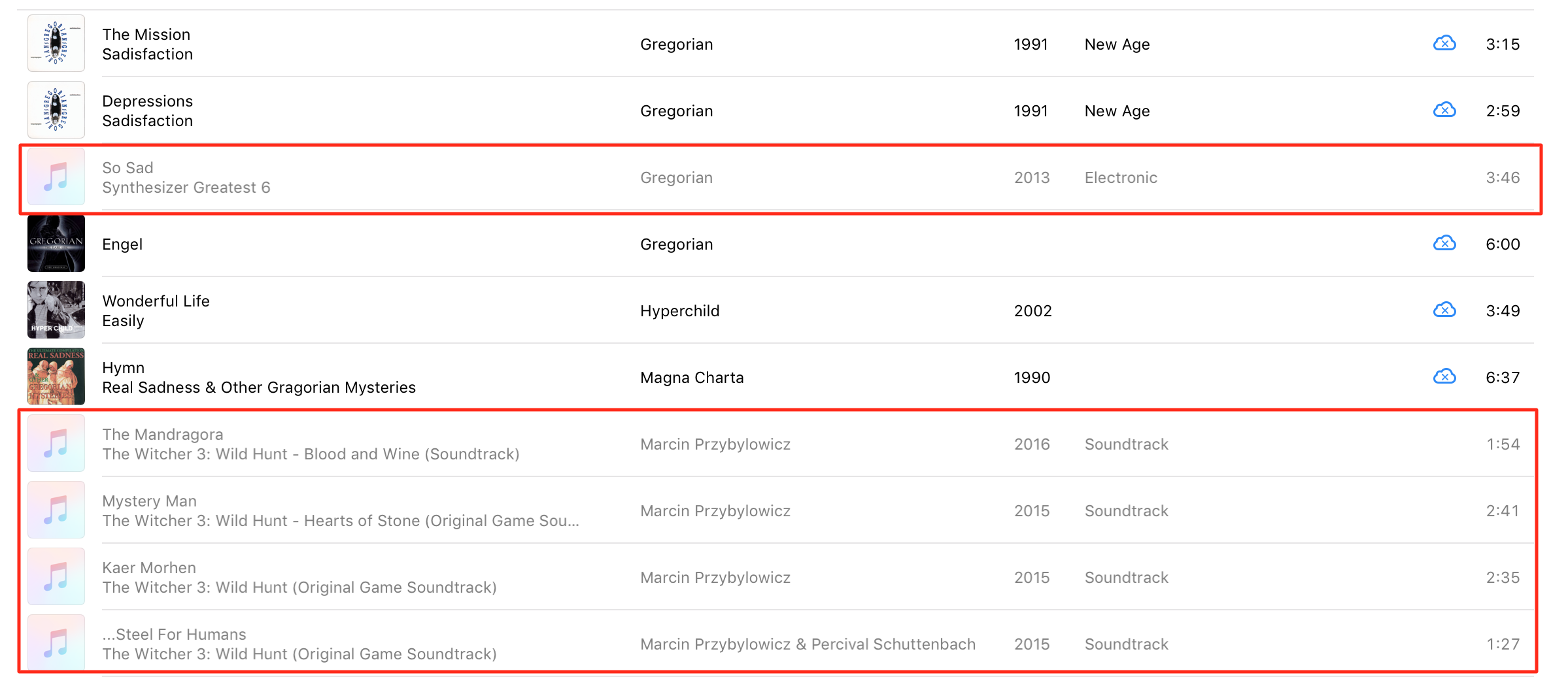Click Sadisfaction album cover for The Mission
The width and height of the screenshot is (1568, 677).
click(56, 43)
